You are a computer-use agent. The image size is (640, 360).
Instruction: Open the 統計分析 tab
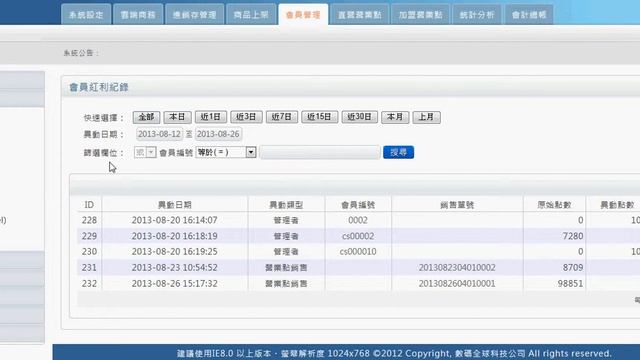click(x=477, y=15)
